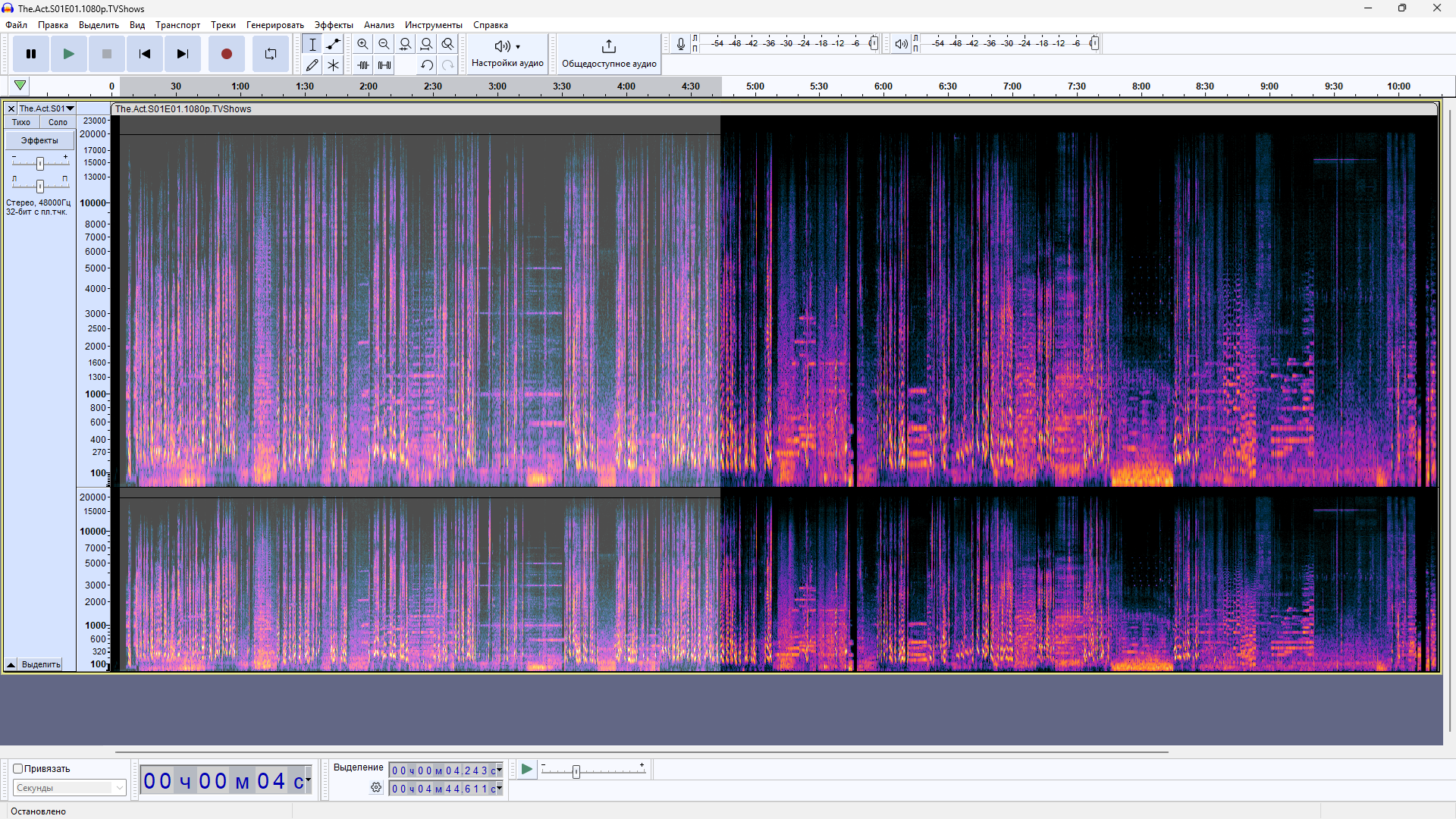Click the Undo arrow icon

[427, 65]
